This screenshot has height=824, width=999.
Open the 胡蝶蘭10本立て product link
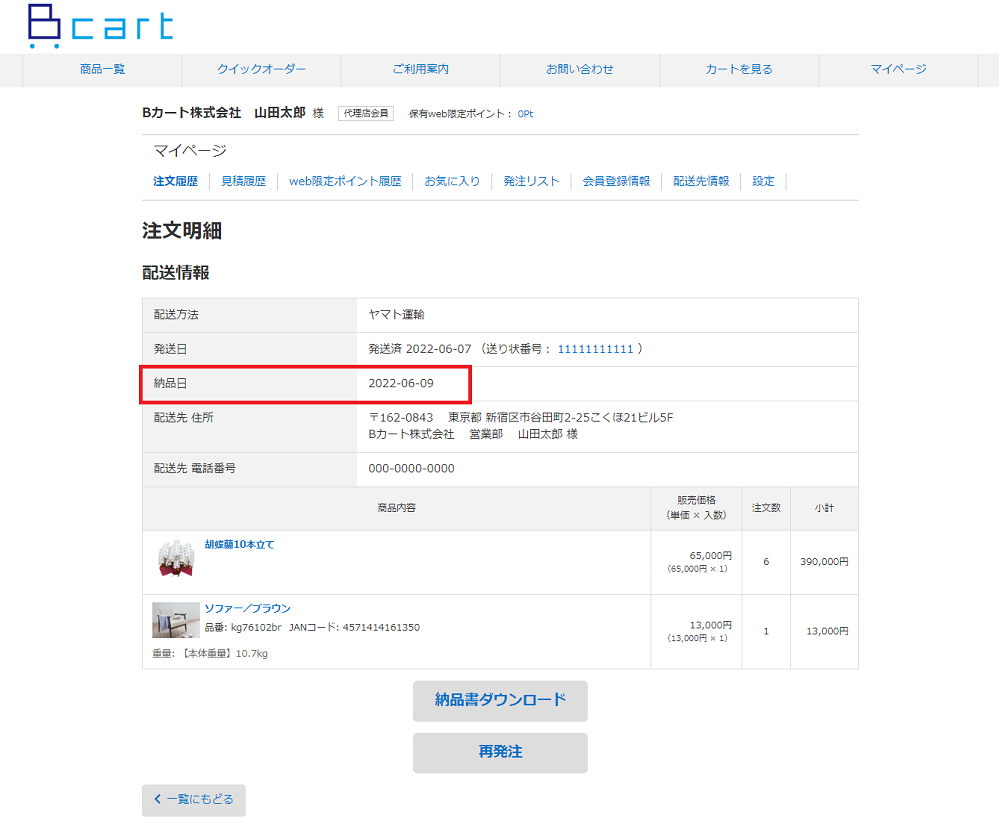coord(240,545)
